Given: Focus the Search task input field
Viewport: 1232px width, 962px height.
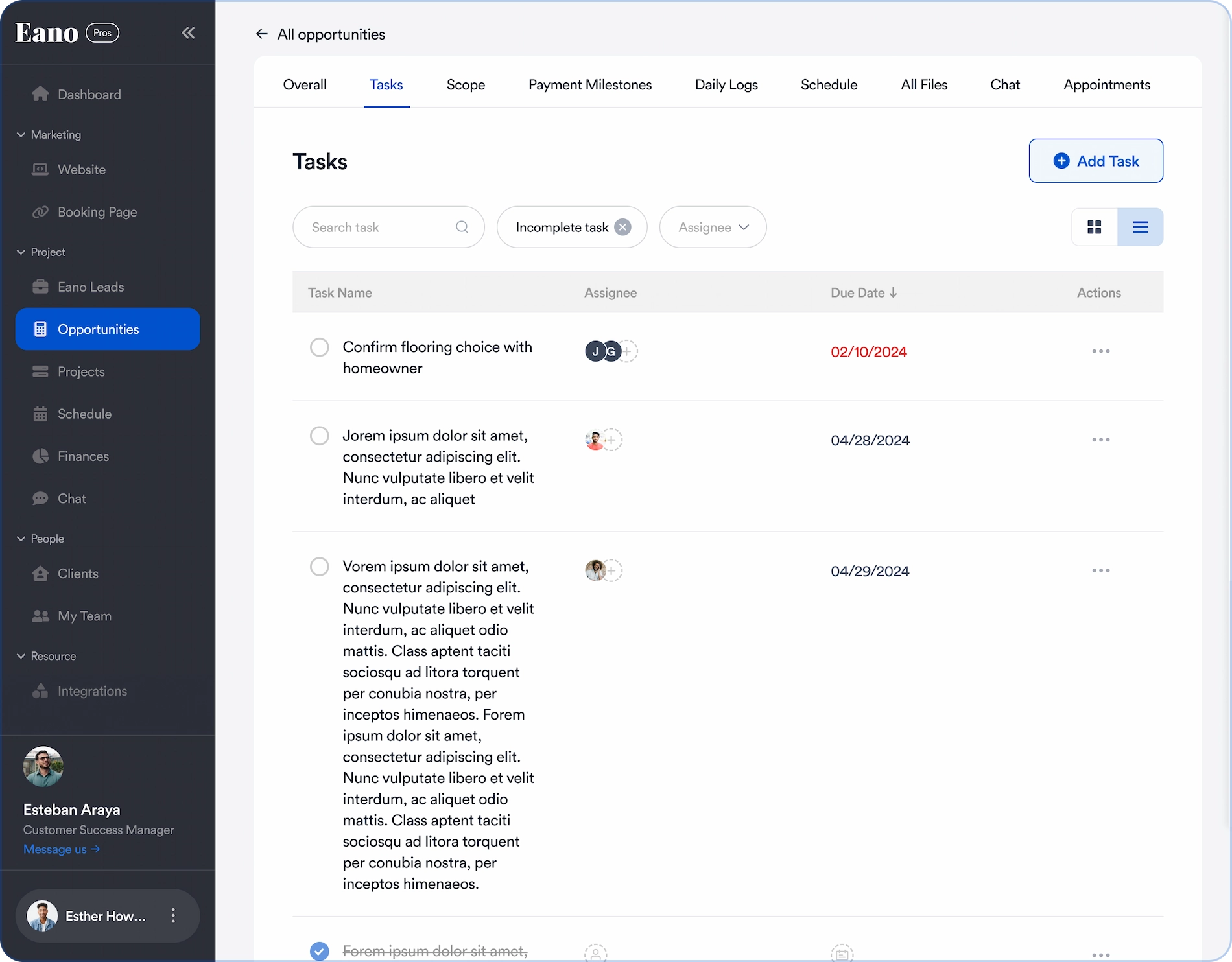Looking at the screenshot, I should 379,227.
